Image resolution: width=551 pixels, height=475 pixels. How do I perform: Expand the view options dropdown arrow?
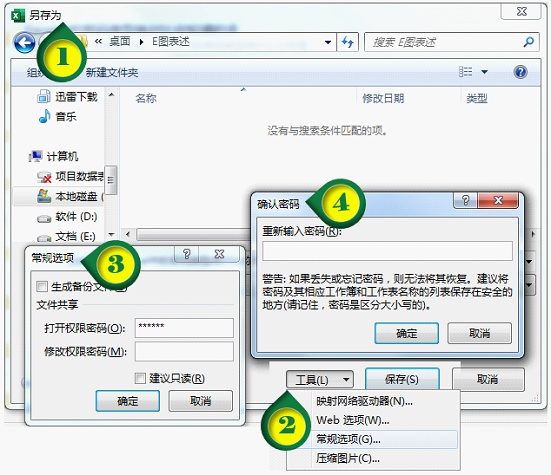[x=484, y=72]
